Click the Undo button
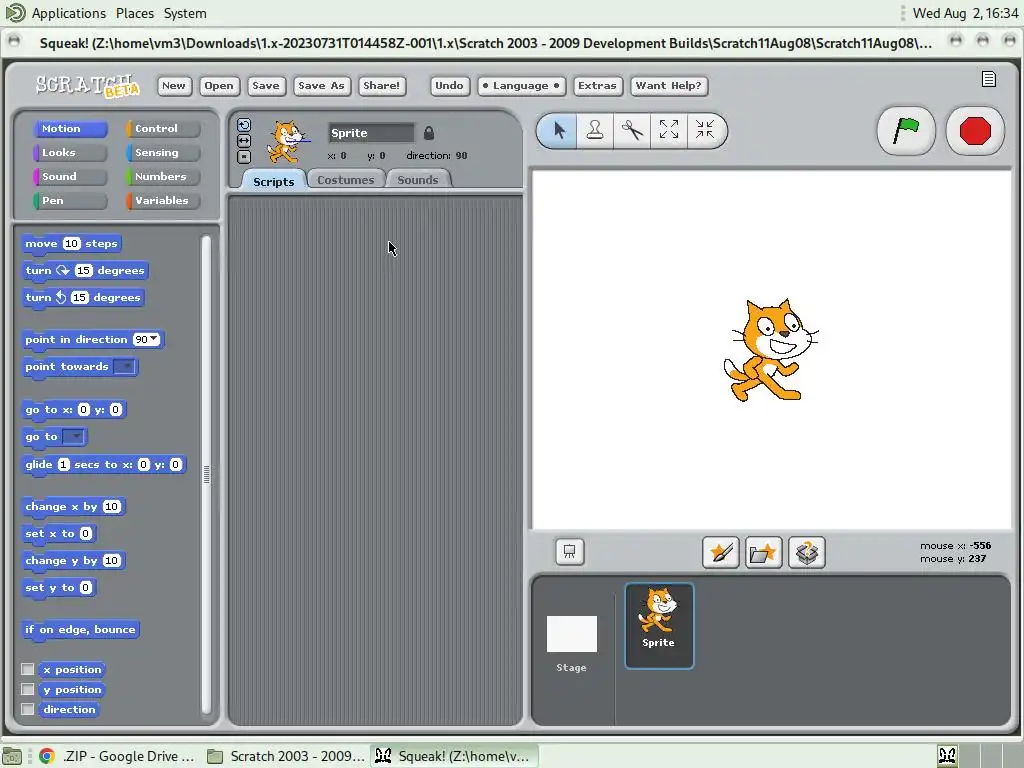 tap(449, 86)
